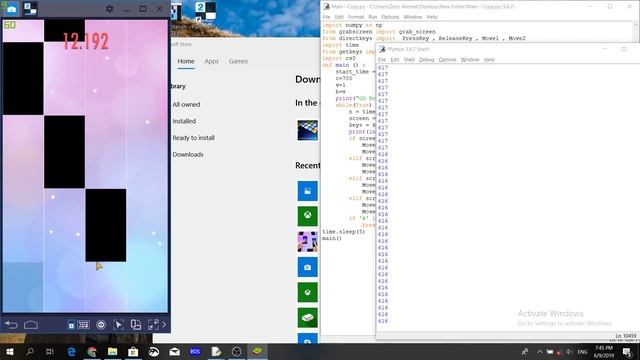640x360 pixels.
Task: Open Mail app from taskbar
Action: (174, 351)
